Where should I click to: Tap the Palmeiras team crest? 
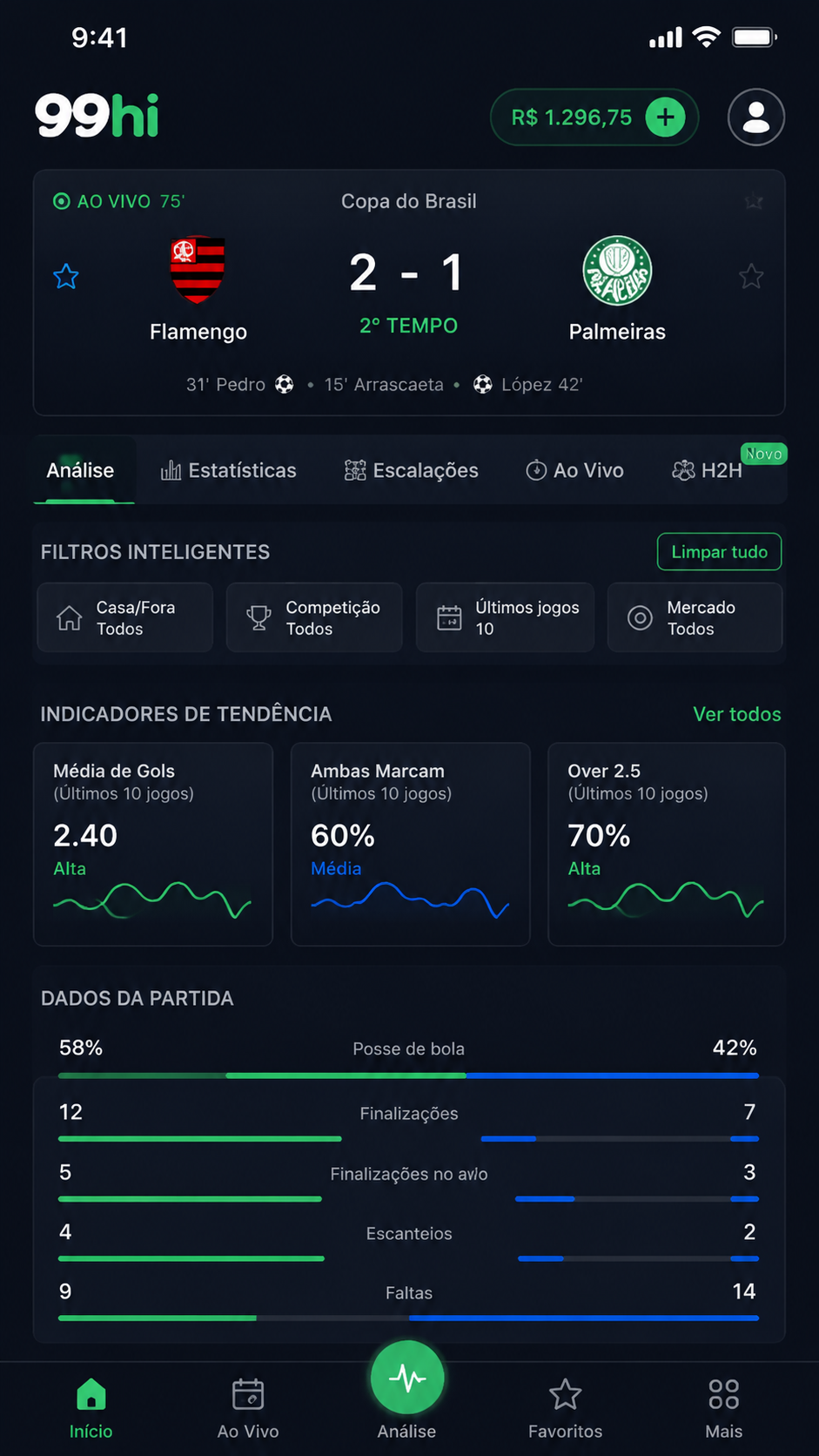pyautogui.click(x=617, y=271)
